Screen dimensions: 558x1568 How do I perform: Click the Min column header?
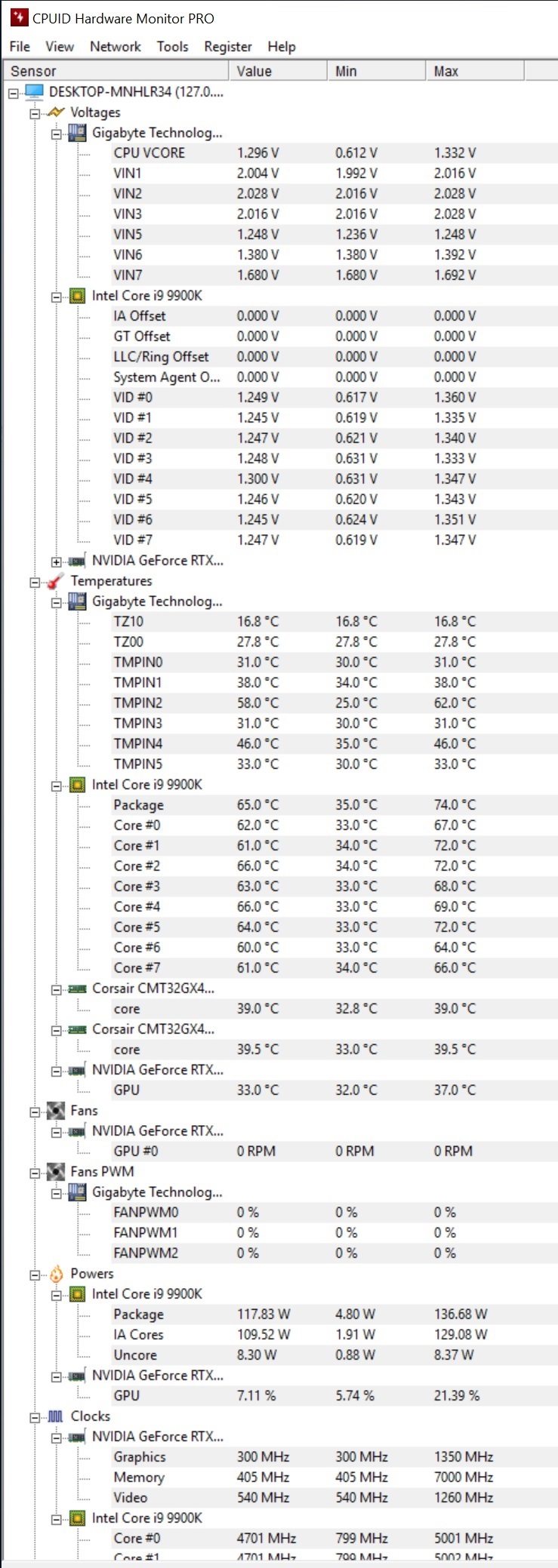click(x=377, y=71)
